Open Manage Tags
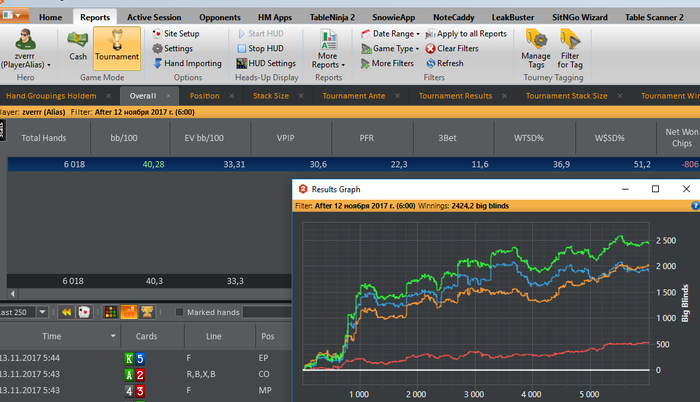The height and width of the screenshot is (402, 700). tap(536, 49)
